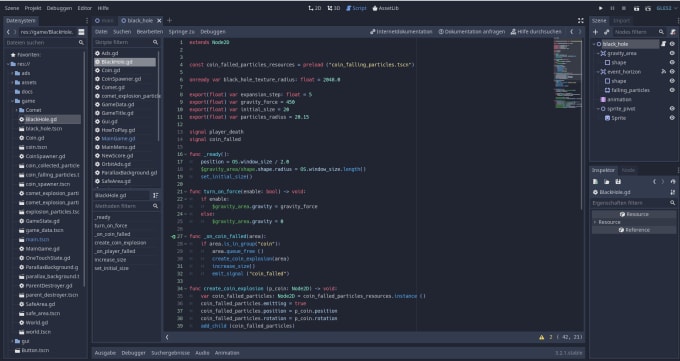
Task: Open the Suchergebnisse bottom panel
Action: coord(170,353)
